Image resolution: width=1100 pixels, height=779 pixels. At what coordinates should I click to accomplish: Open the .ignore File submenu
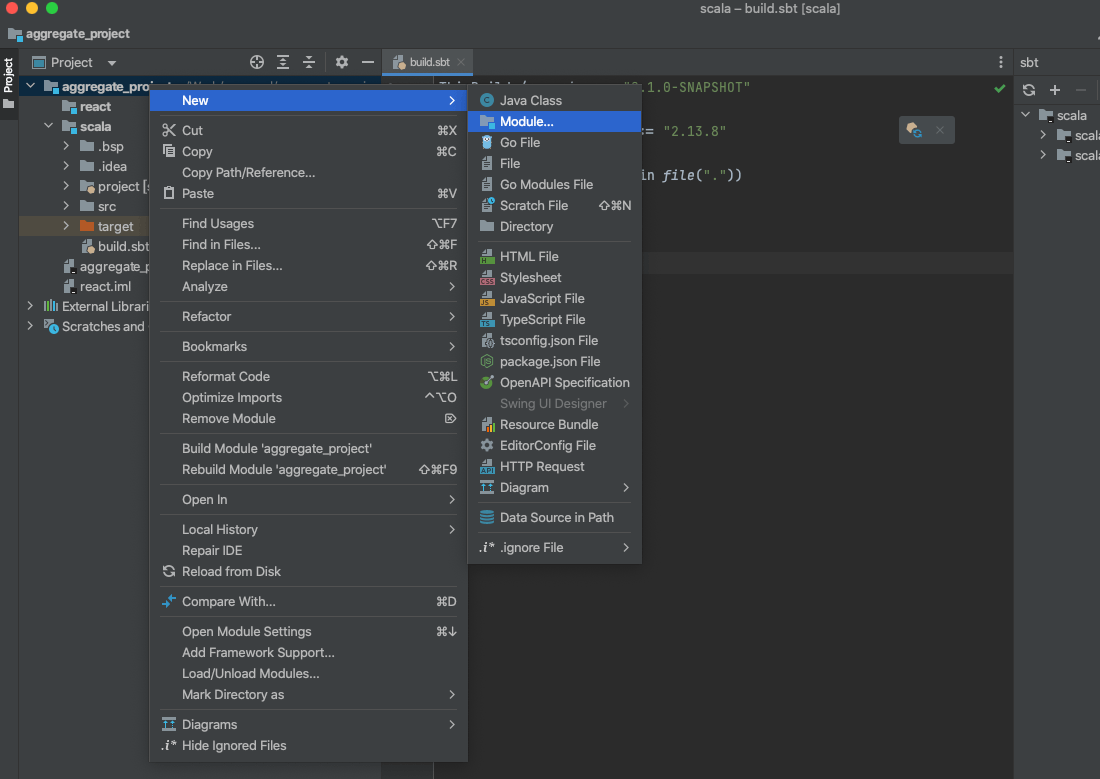pyautogui.click(x=555, y=547)
